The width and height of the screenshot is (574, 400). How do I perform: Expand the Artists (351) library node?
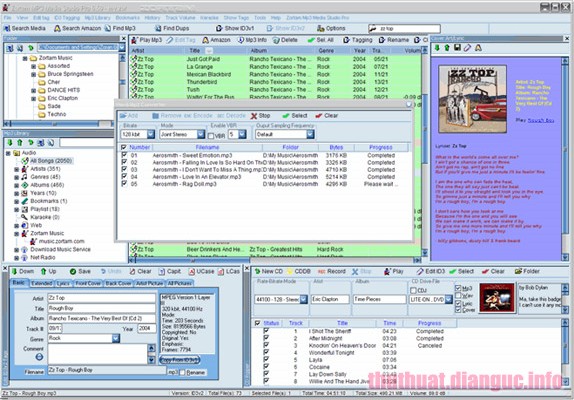(x=16, y=169)
